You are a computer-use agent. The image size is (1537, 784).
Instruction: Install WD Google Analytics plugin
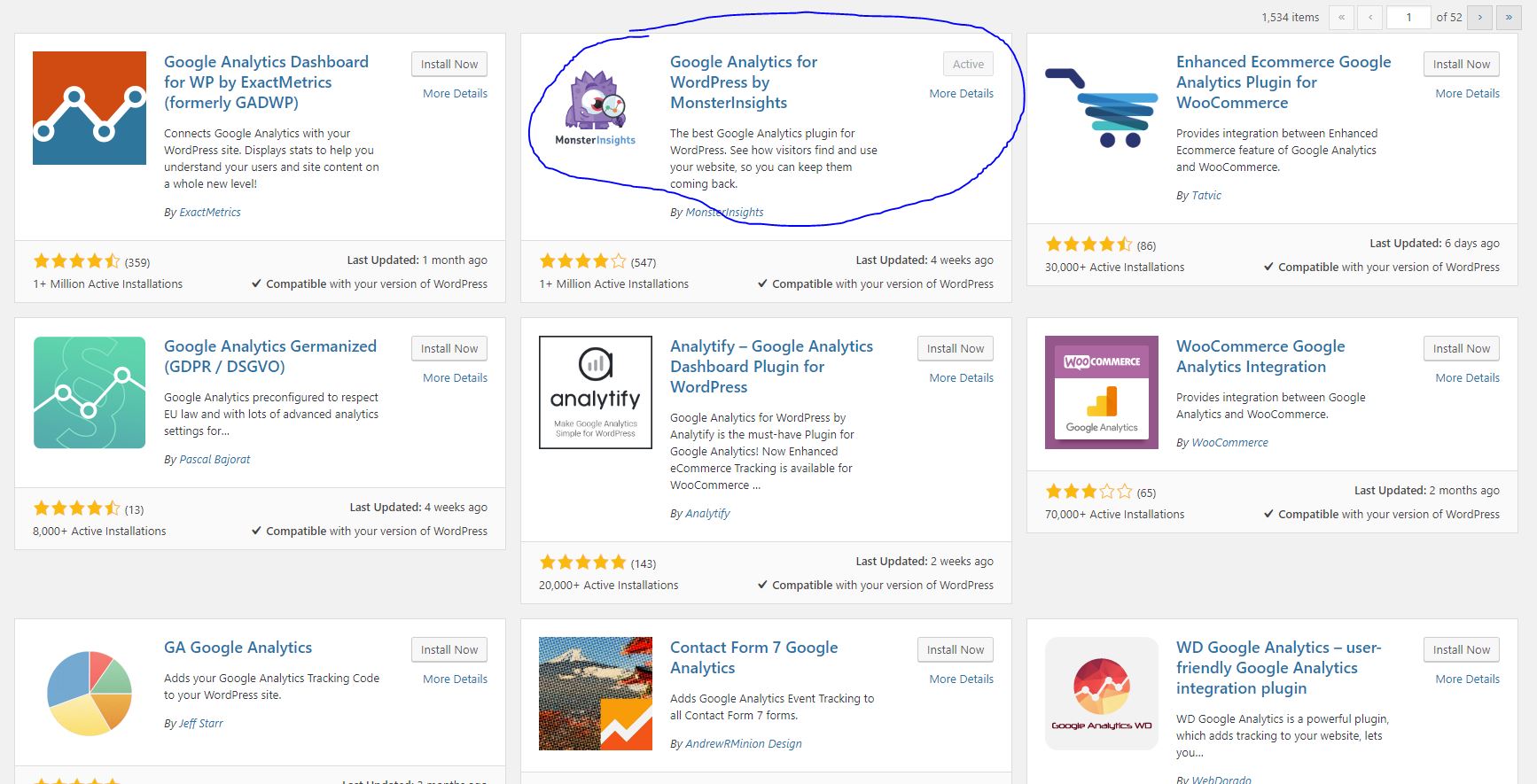(x=1462, y=649)
